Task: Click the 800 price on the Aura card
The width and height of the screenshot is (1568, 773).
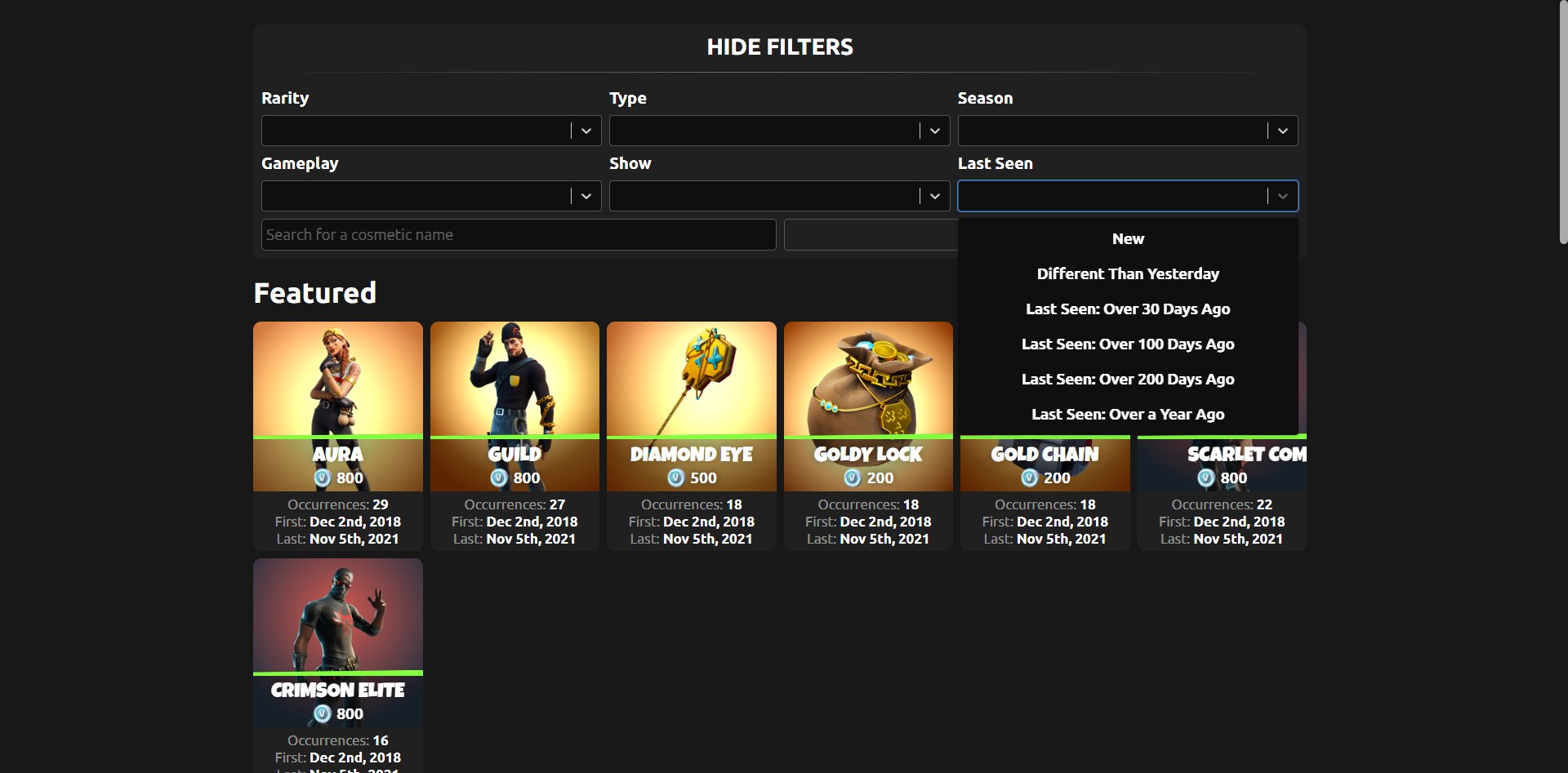Action: tap(350, 478)
